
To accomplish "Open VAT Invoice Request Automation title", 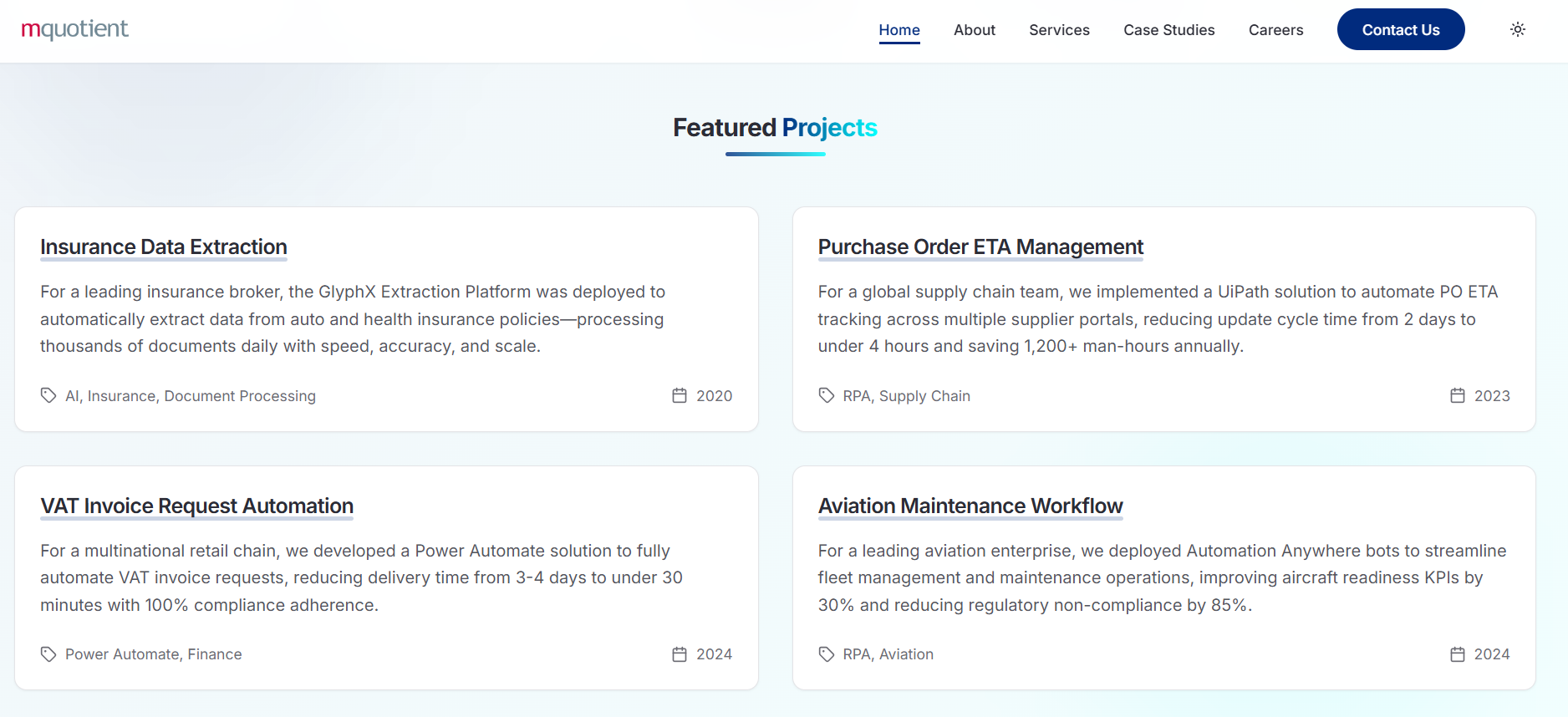I will click(x=197, y=506).
